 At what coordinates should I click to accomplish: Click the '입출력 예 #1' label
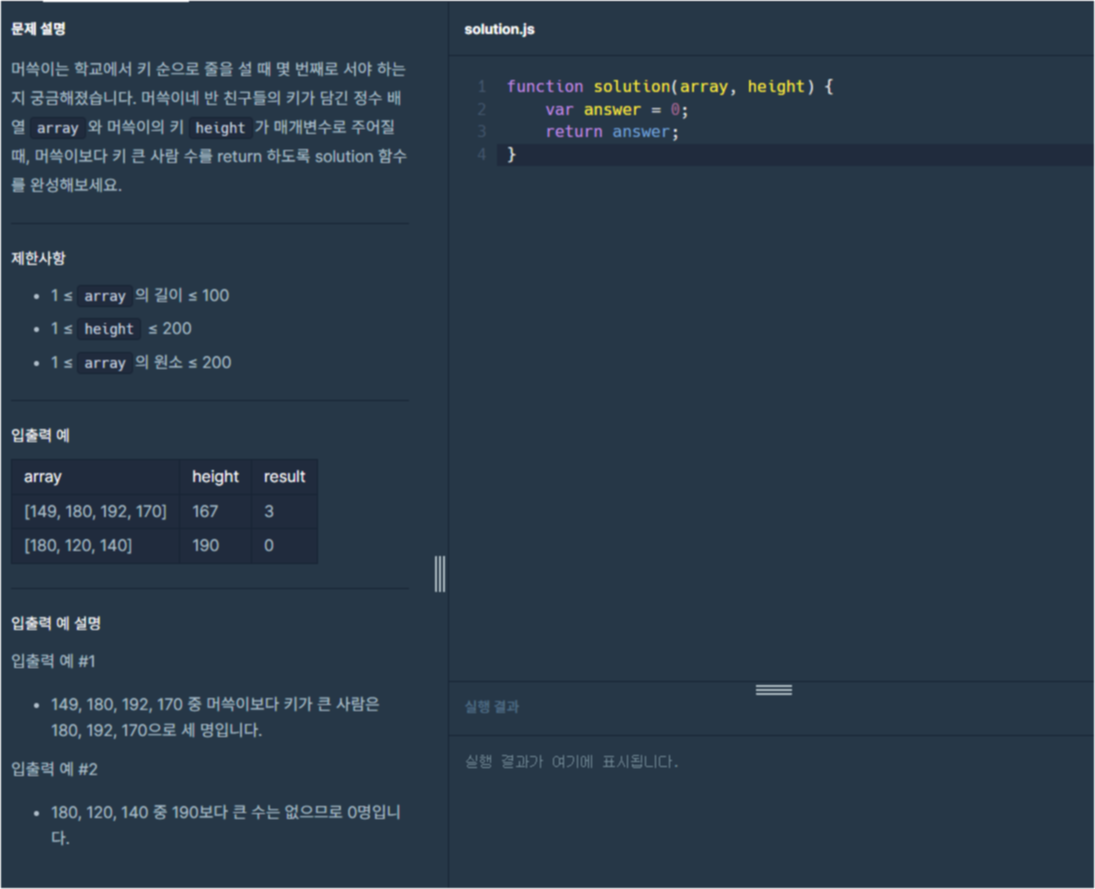[53, 661]
